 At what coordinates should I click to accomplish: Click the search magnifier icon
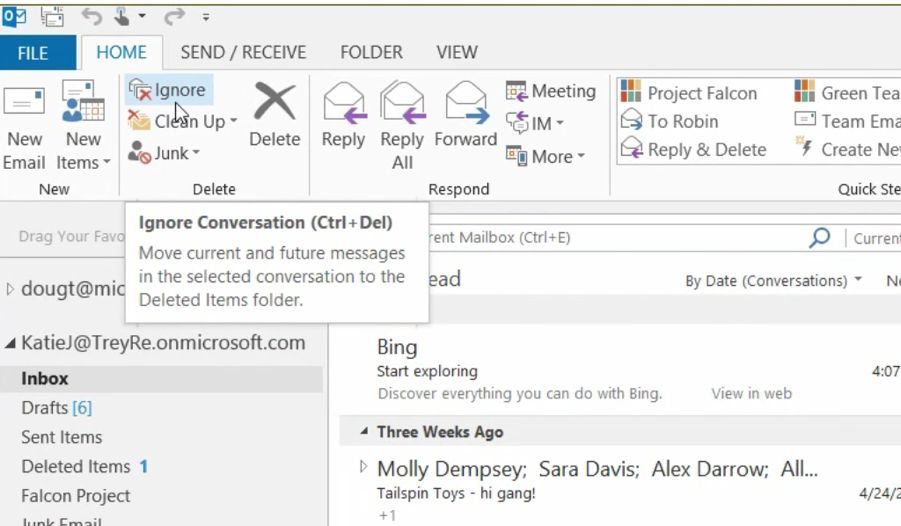coord(819,237)
